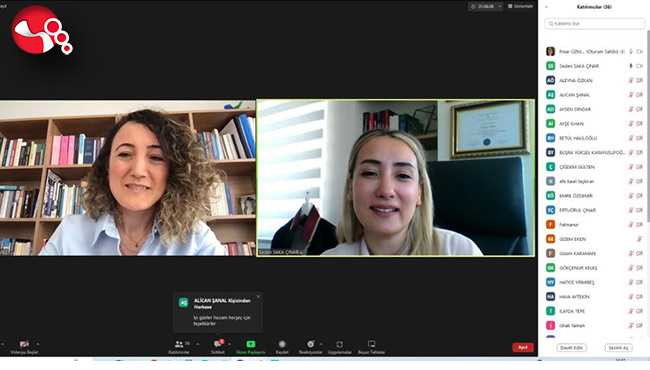
Task: Expand the video options arrow beside Videoyu Başlat
Action: pos(38,344)
